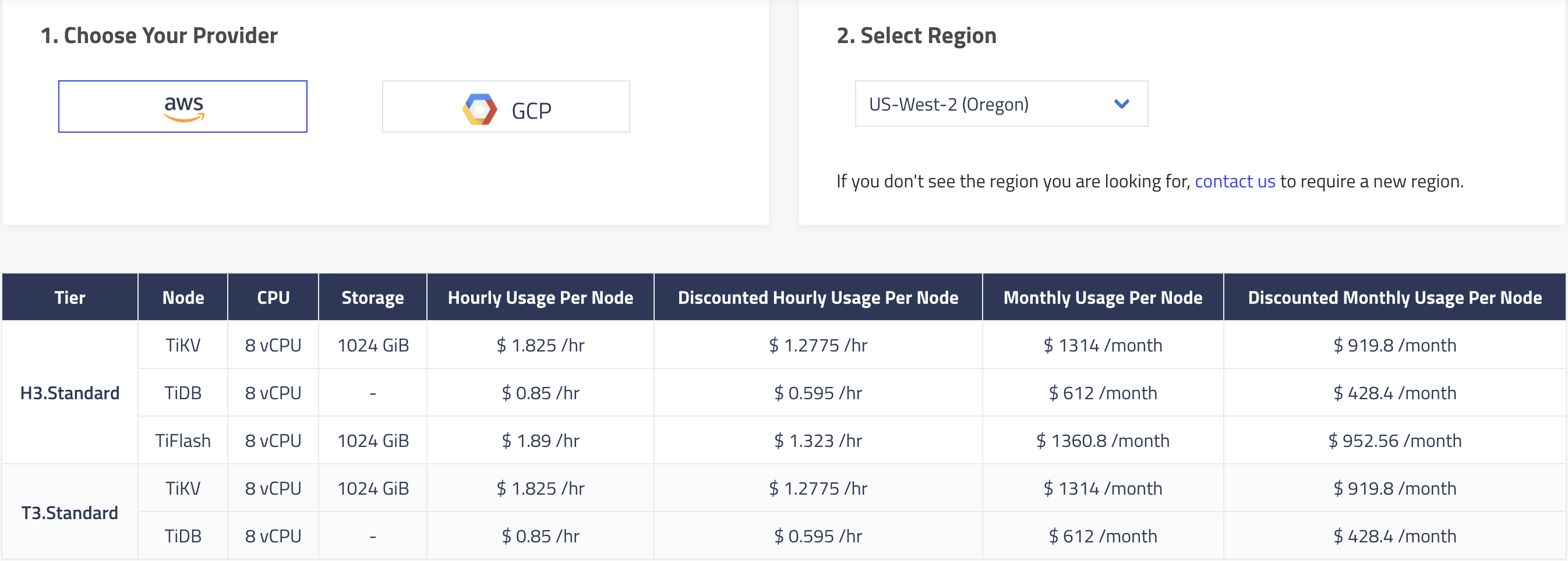The width and height of the screenshot is (1568, 561).
Task: Click the Discounted Hourly Usage Per Node header
Action: pyautogui.click(x=818, y=297)
